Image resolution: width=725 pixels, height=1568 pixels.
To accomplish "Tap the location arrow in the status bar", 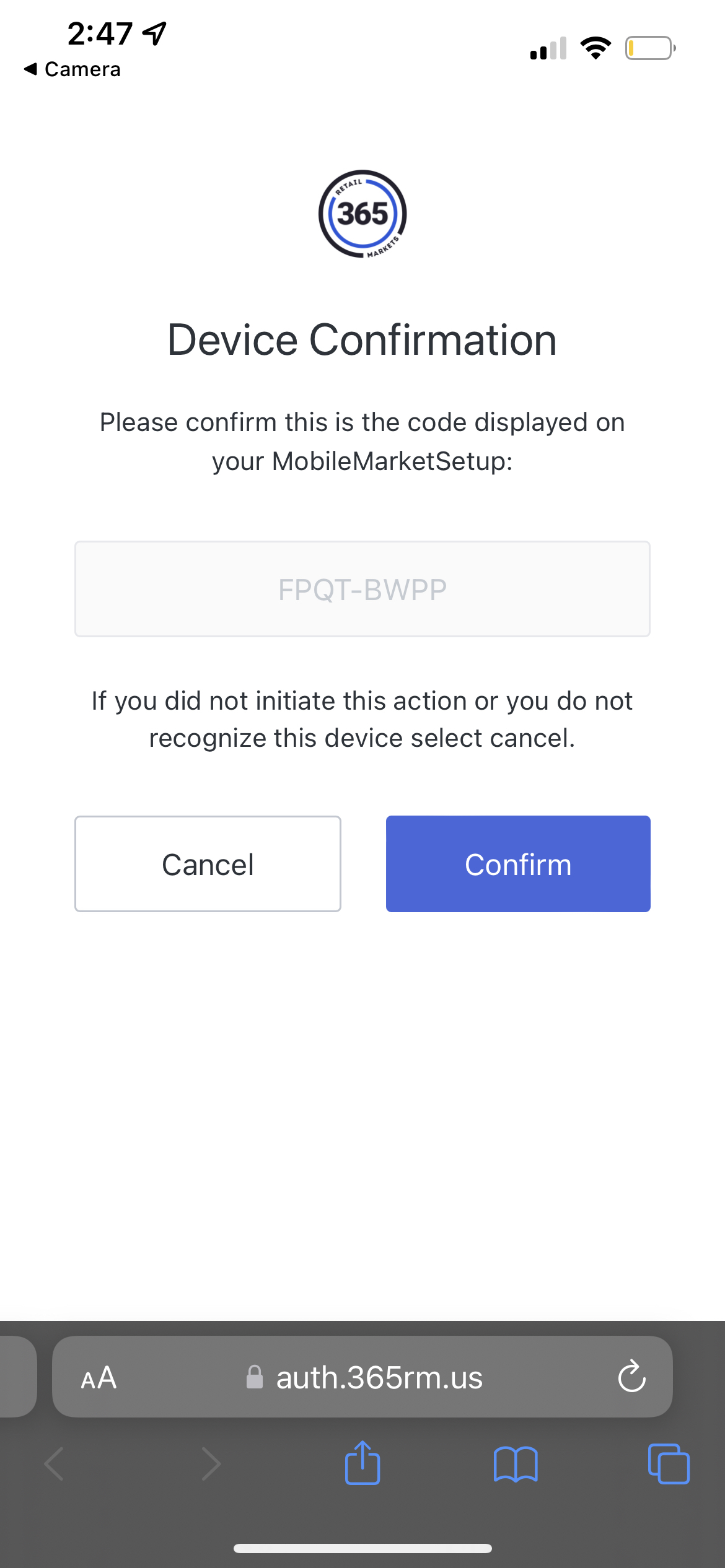I will tap(154, 32).
